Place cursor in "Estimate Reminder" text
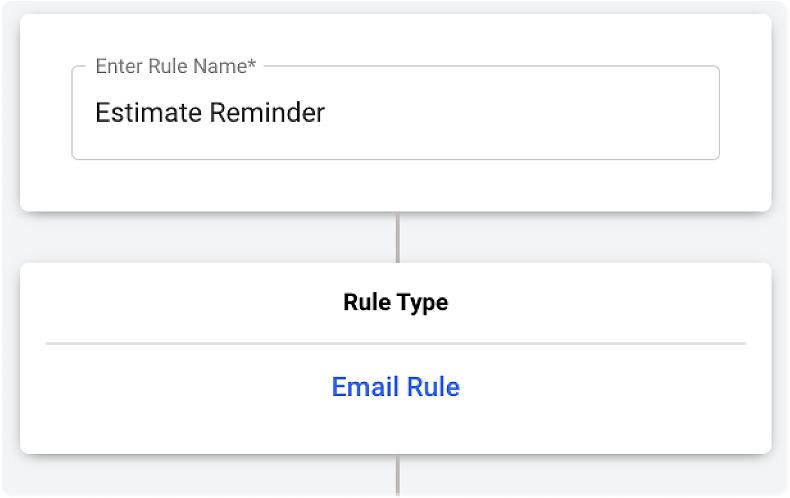This screenshot has height=498, width=790. tap(210, 113)
